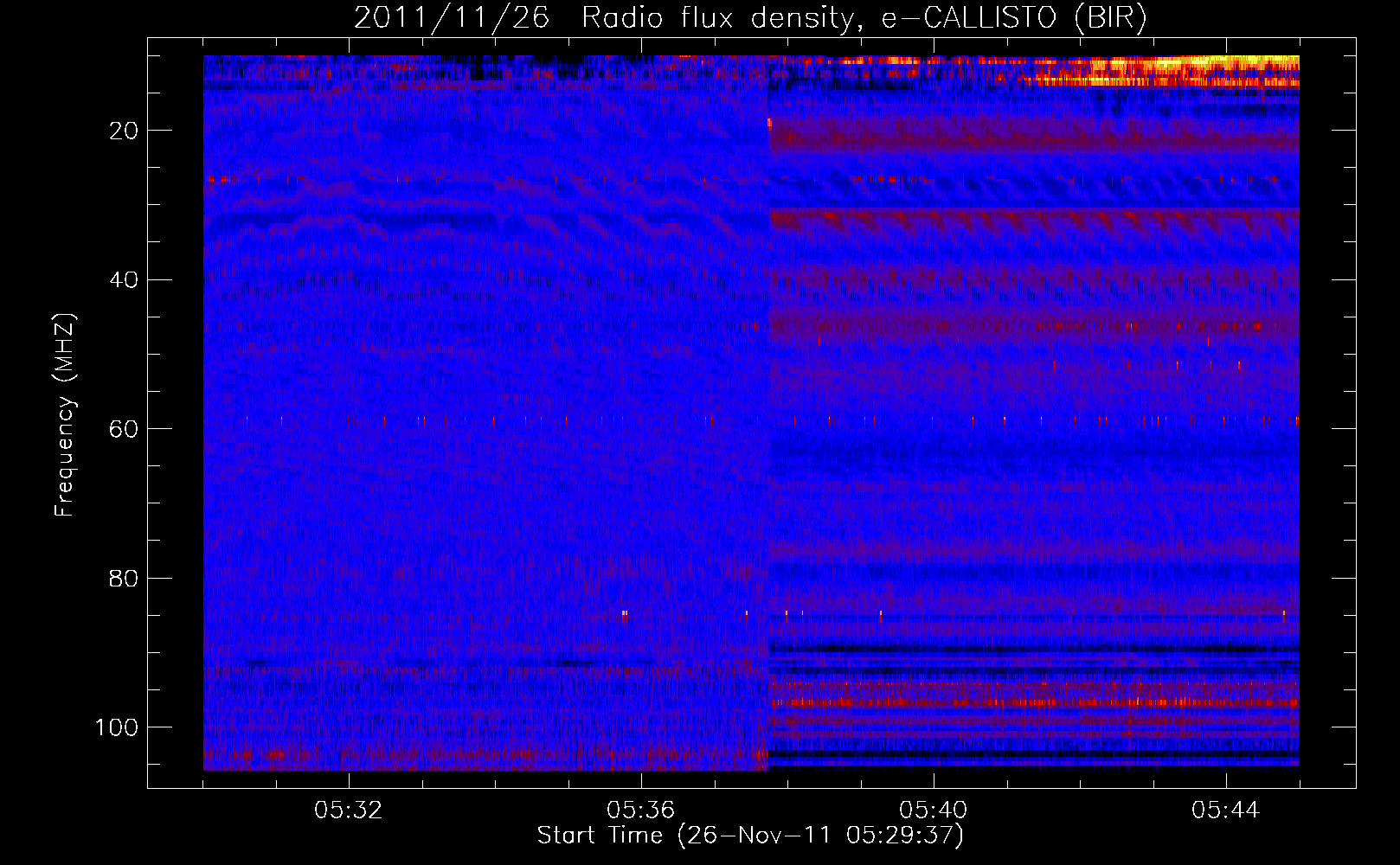Click the 80 MHz frequency tick label
The image size is (1400, 865).
[x=124, y=579]
